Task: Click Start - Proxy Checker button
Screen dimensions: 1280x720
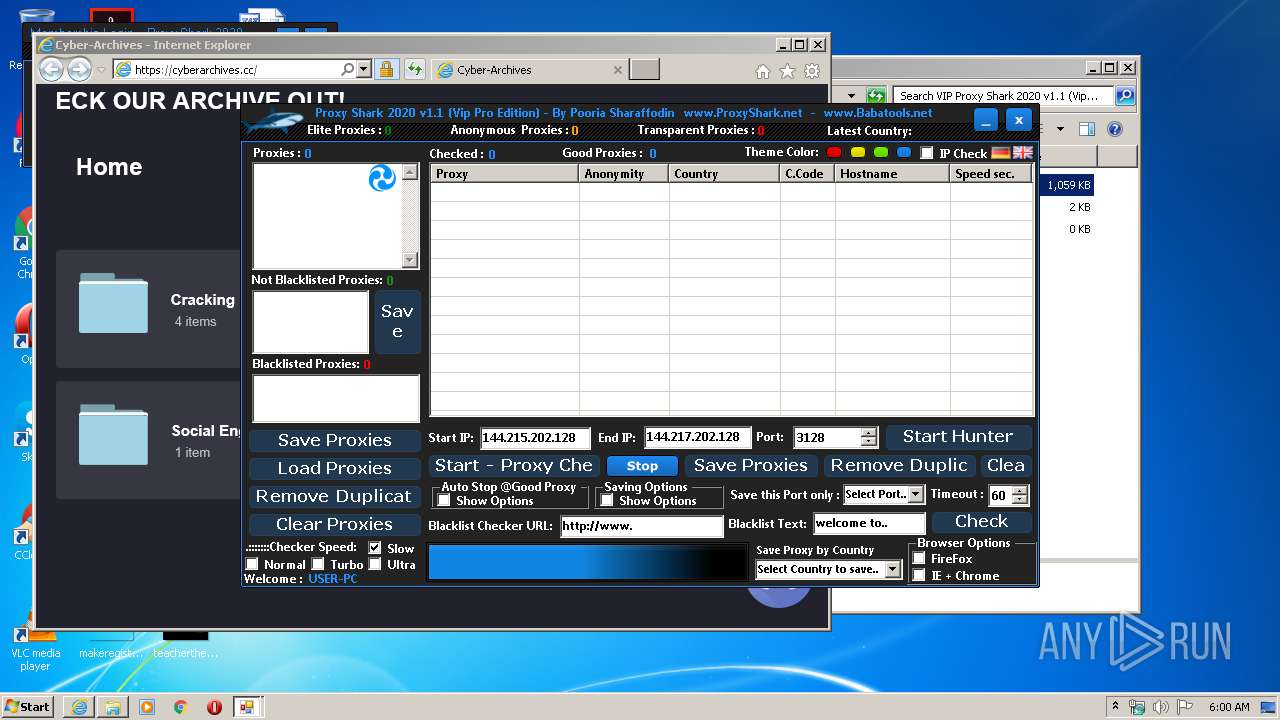Action: click(x=514, y=466)
